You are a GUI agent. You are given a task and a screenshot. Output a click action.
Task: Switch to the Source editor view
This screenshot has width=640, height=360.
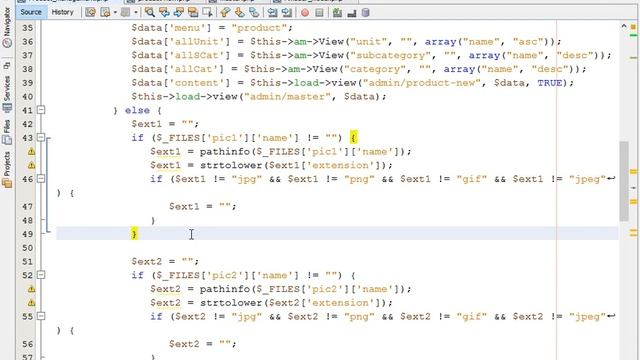point(31,12)
